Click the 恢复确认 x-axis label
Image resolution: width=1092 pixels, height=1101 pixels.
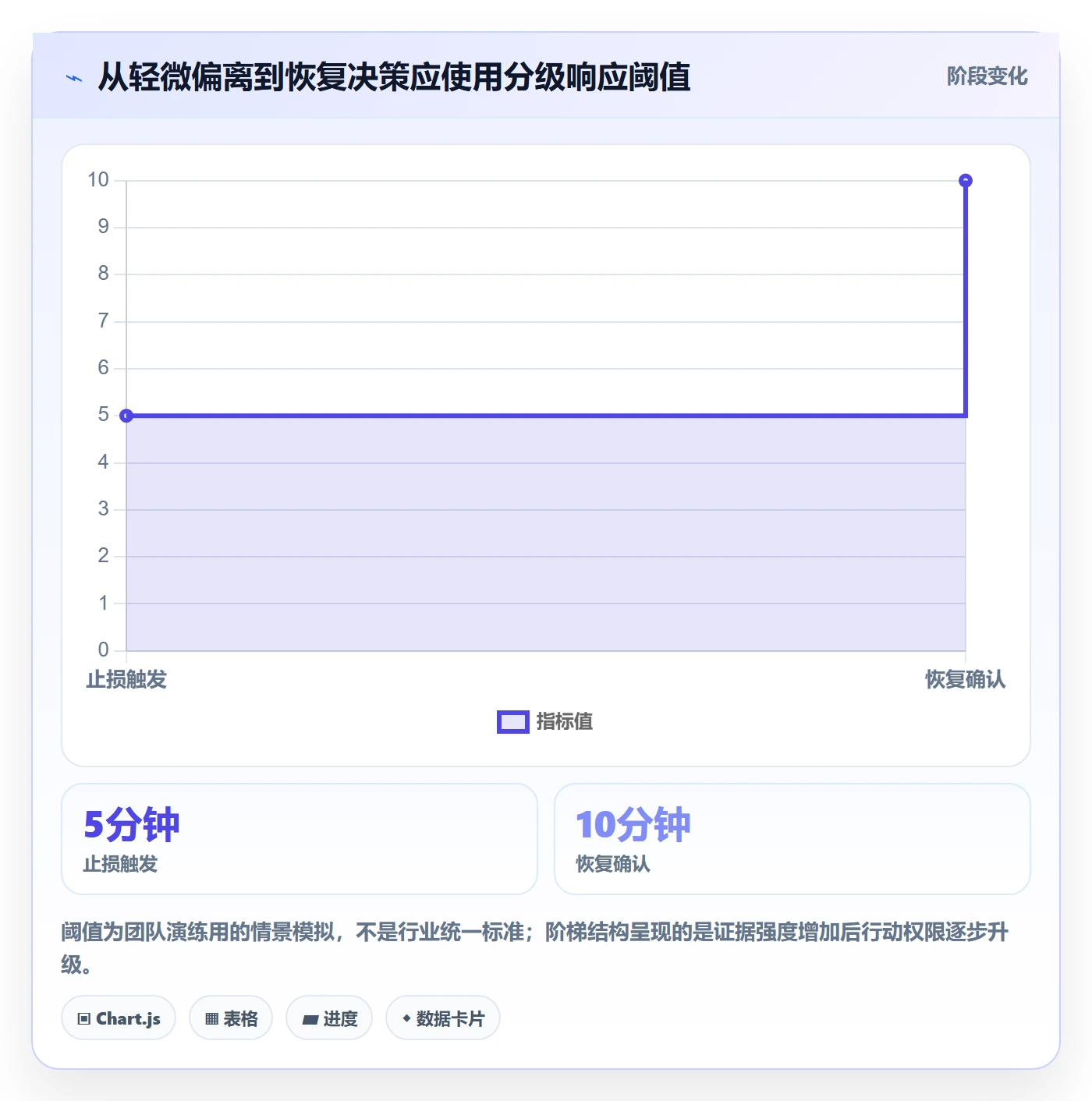966,680
